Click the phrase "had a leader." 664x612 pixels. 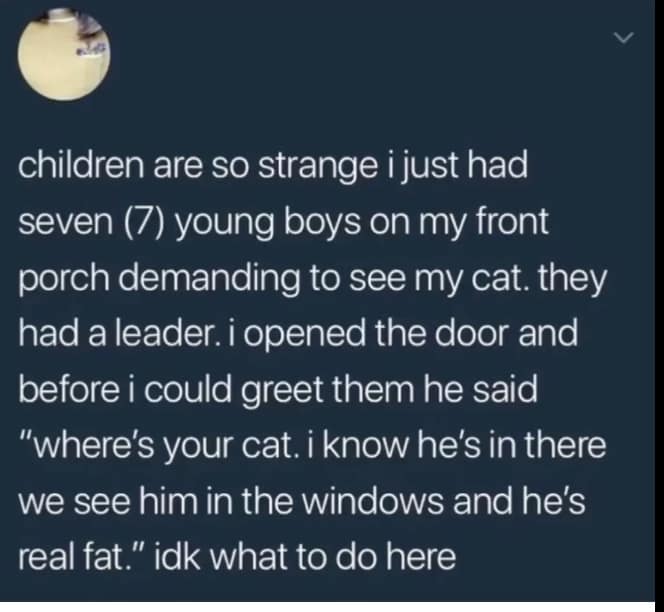114,333
